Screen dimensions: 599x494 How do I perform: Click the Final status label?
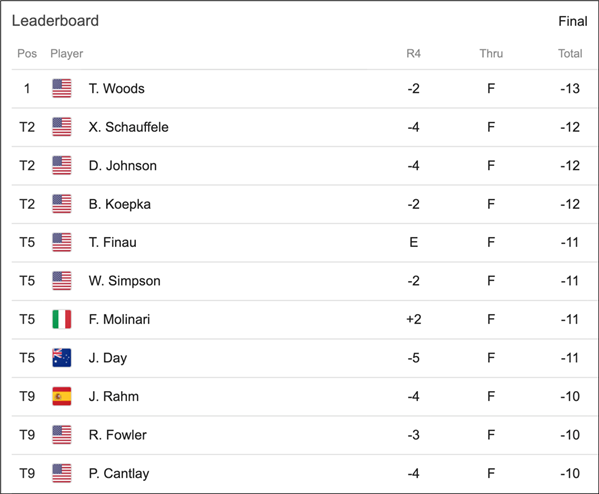click(x=573, y=21)
